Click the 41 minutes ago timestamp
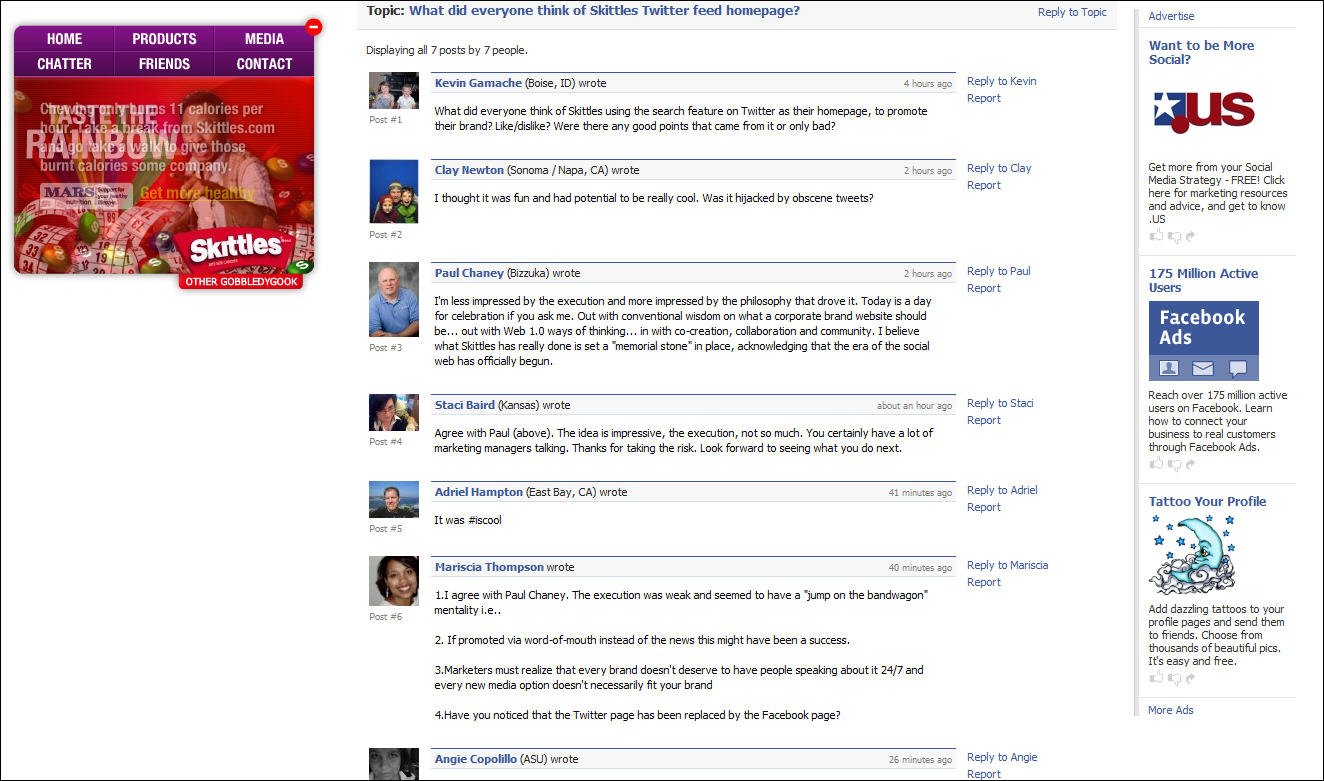Screen dimensions: 1324x781 920,493
